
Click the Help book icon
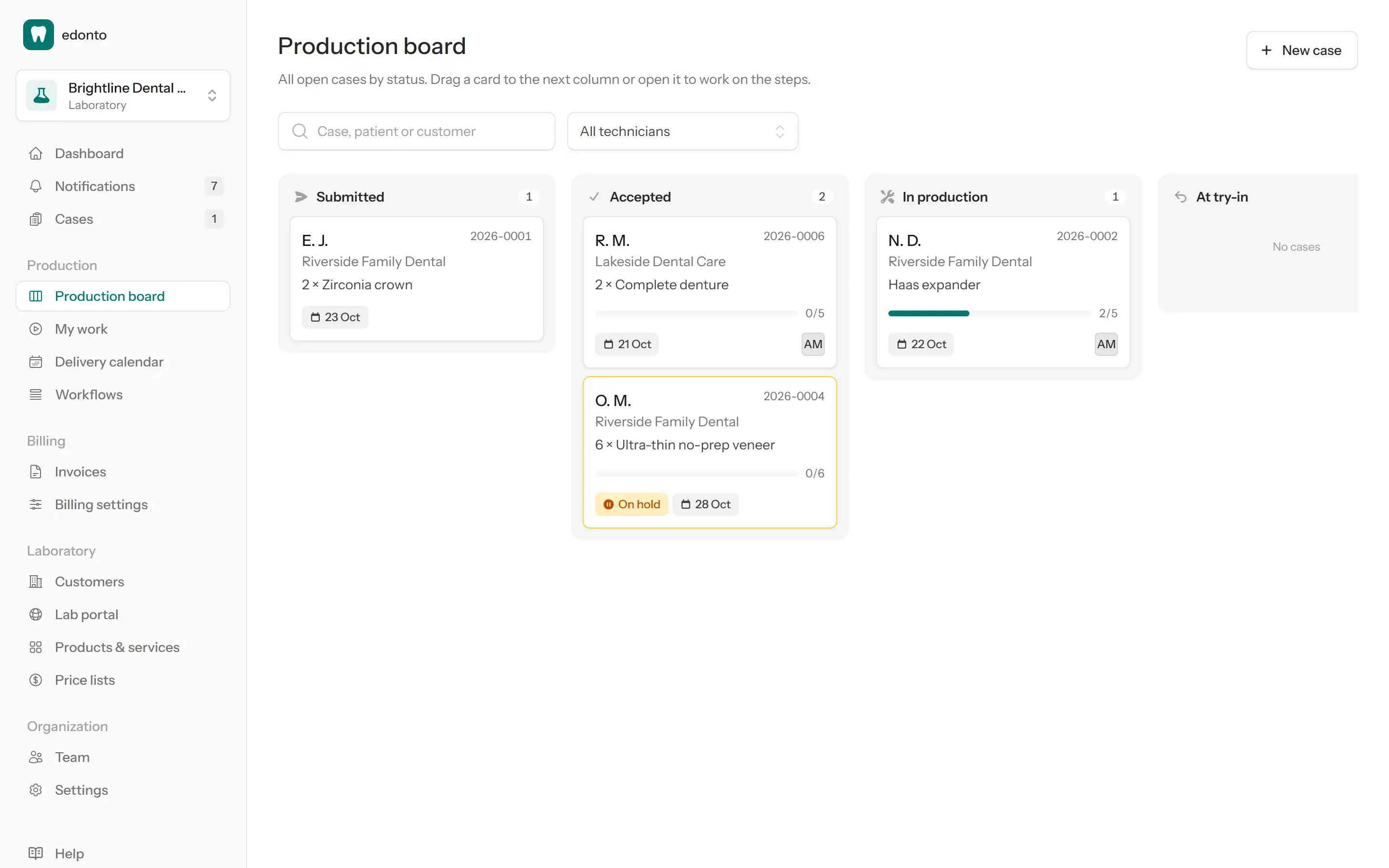point(36,853)
